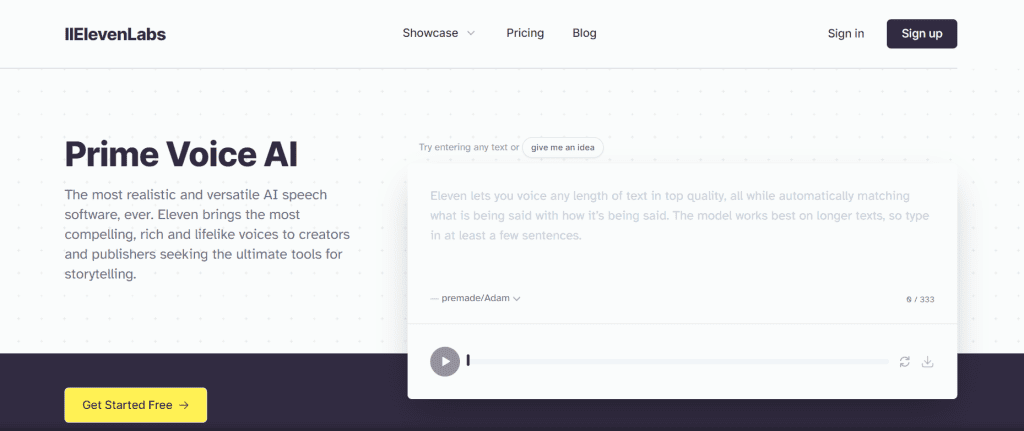The width and height of the screenshot is (1024, 431).
Task: Download the generated audio file
Action: [x=927, y=361]
